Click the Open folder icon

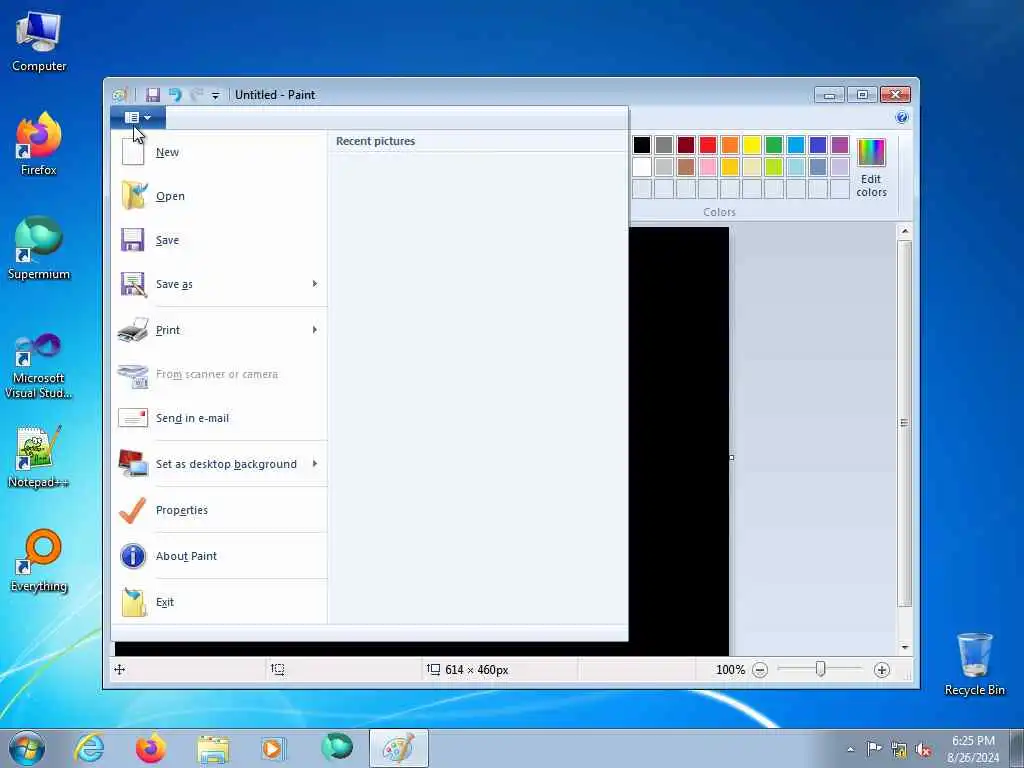click(x=133, y=195)
